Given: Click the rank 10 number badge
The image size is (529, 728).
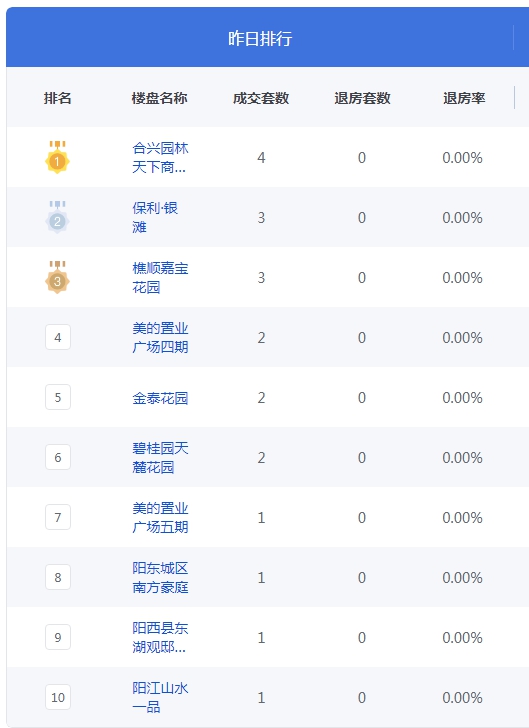Looking at the screenshot, I should coord(58,697).
